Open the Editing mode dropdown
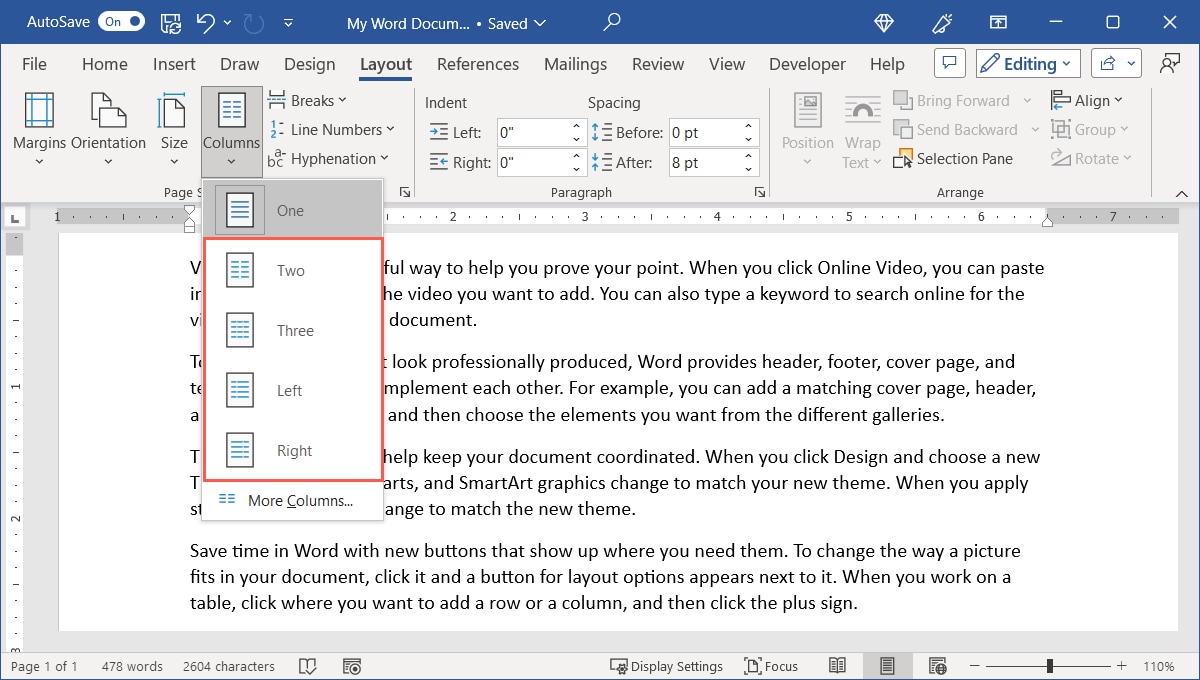The width and height of the screenshot is (1200, 680). [1027, 62]
